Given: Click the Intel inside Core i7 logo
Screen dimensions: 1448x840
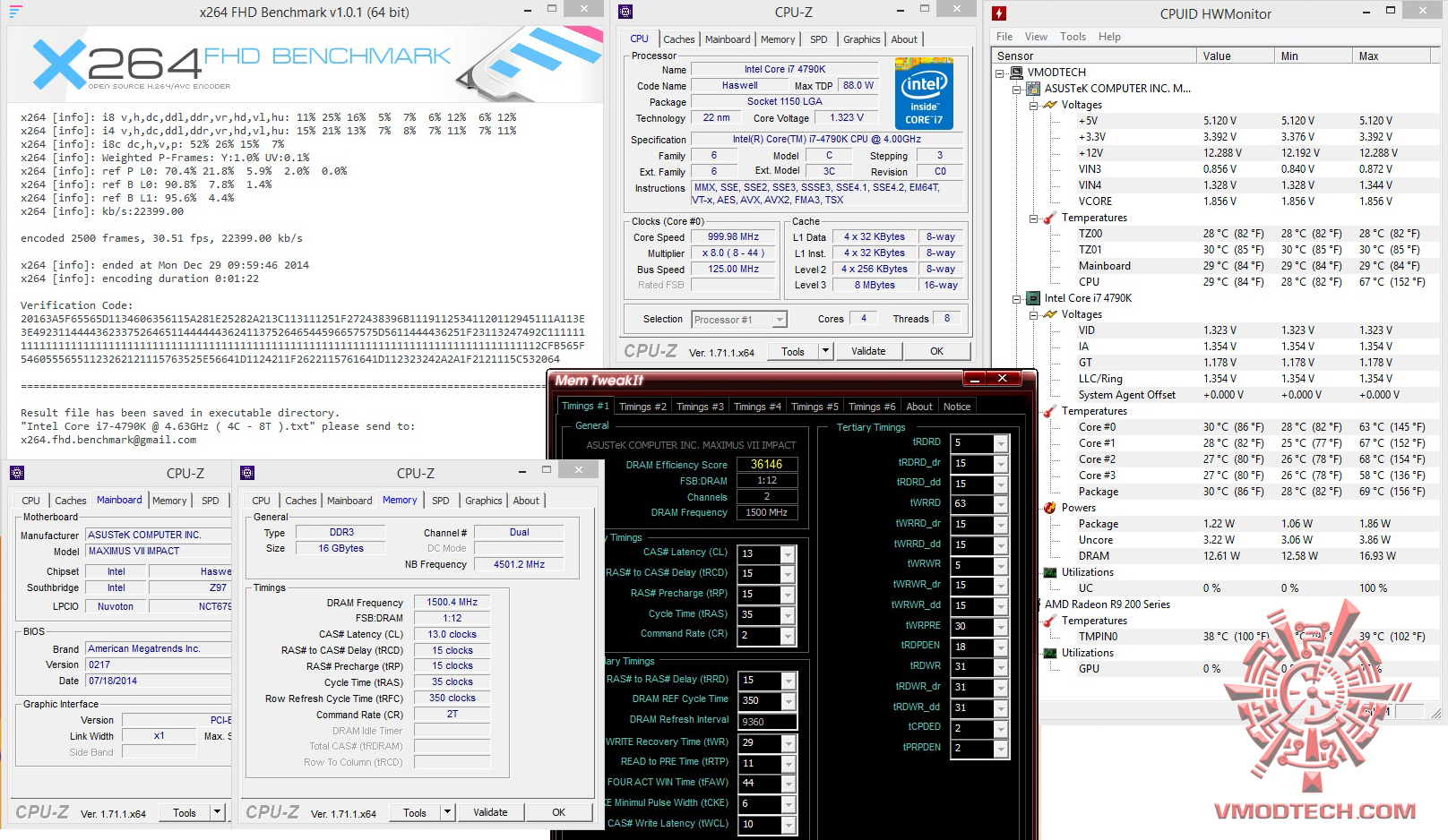Looking at the screenshot, I should point(924,93).
